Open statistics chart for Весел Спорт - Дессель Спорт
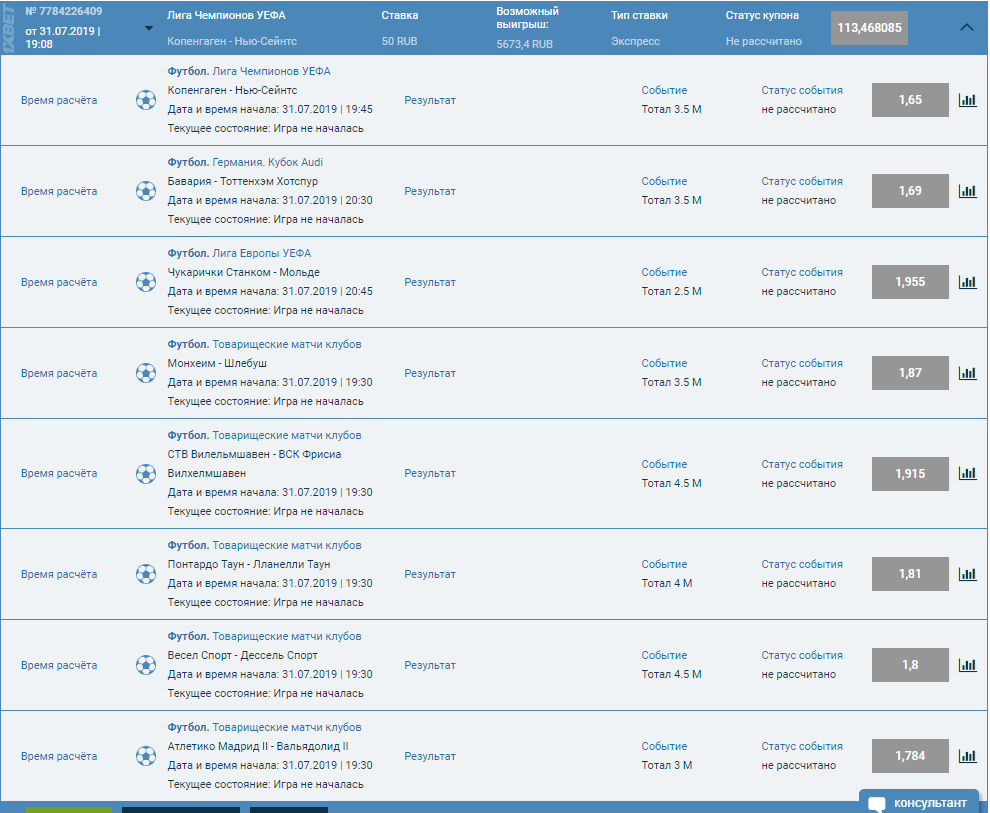The height and width of the screenshot is (813, 990). [x=967, y=665]
